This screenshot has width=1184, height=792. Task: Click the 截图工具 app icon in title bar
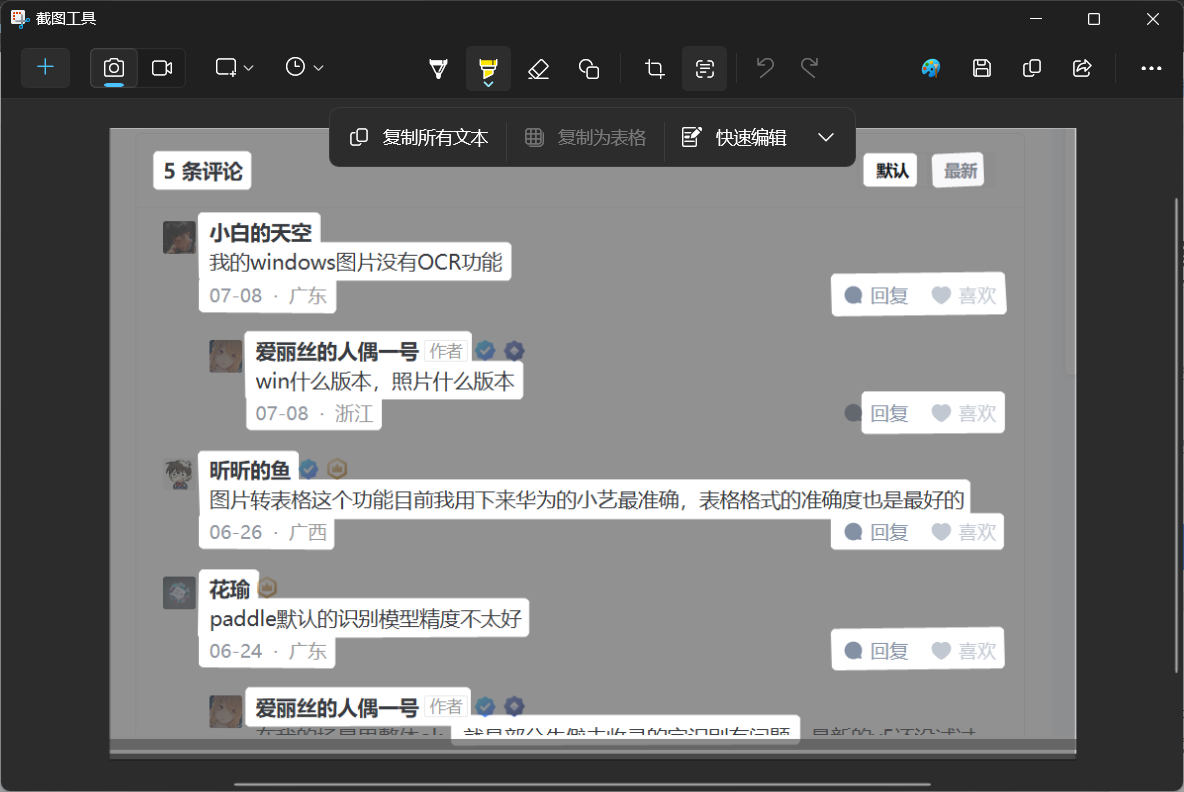(19, 19)
